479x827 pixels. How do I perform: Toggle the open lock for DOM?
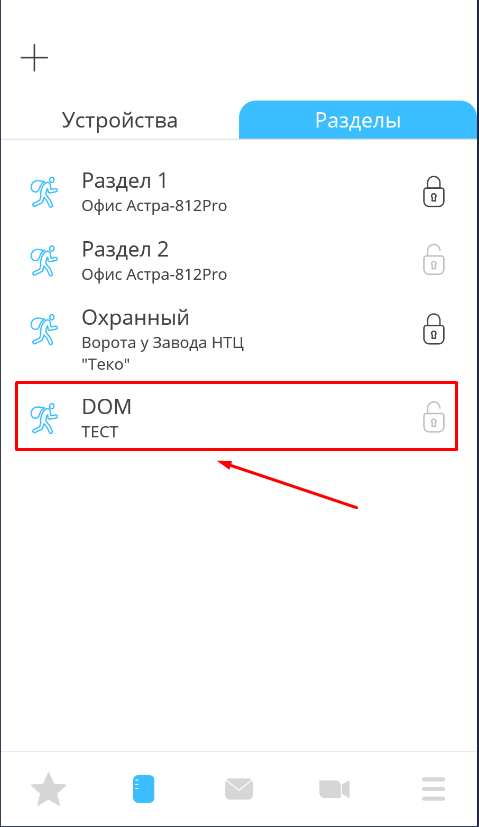coord(434,417)
